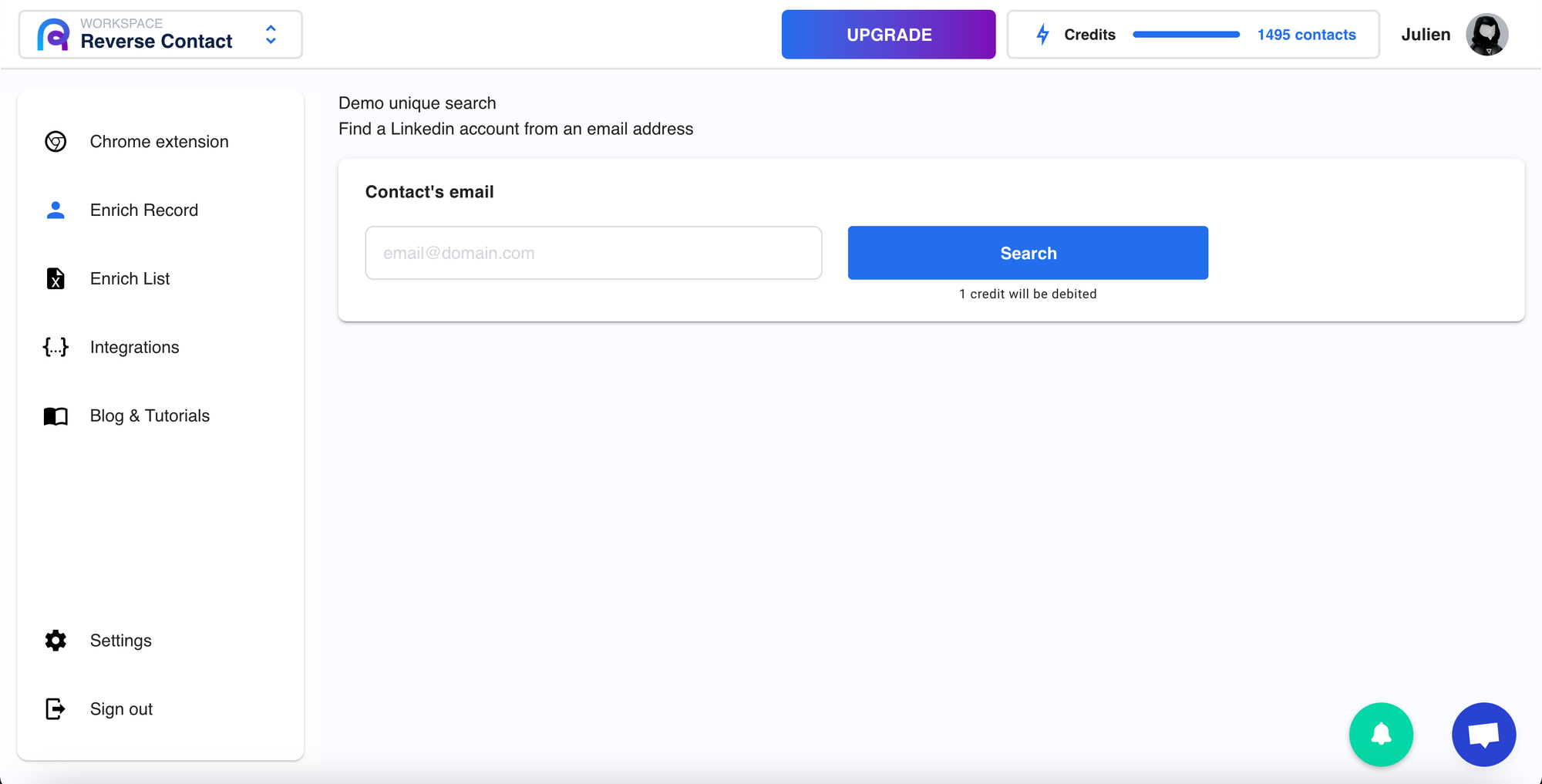The image size is (1542, 784).
Task: Click the Enrich List spreadsheet icon
Action: tap(56, 278)
